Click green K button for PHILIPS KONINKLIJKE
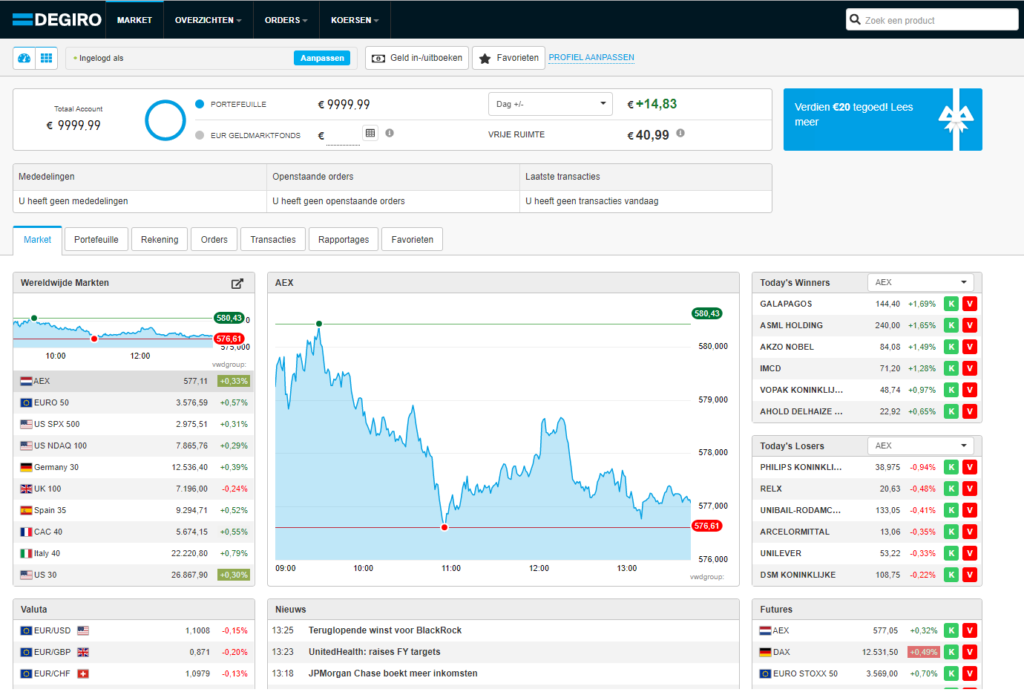Viewport: 1024px width, 695px height. coord(952,467)
